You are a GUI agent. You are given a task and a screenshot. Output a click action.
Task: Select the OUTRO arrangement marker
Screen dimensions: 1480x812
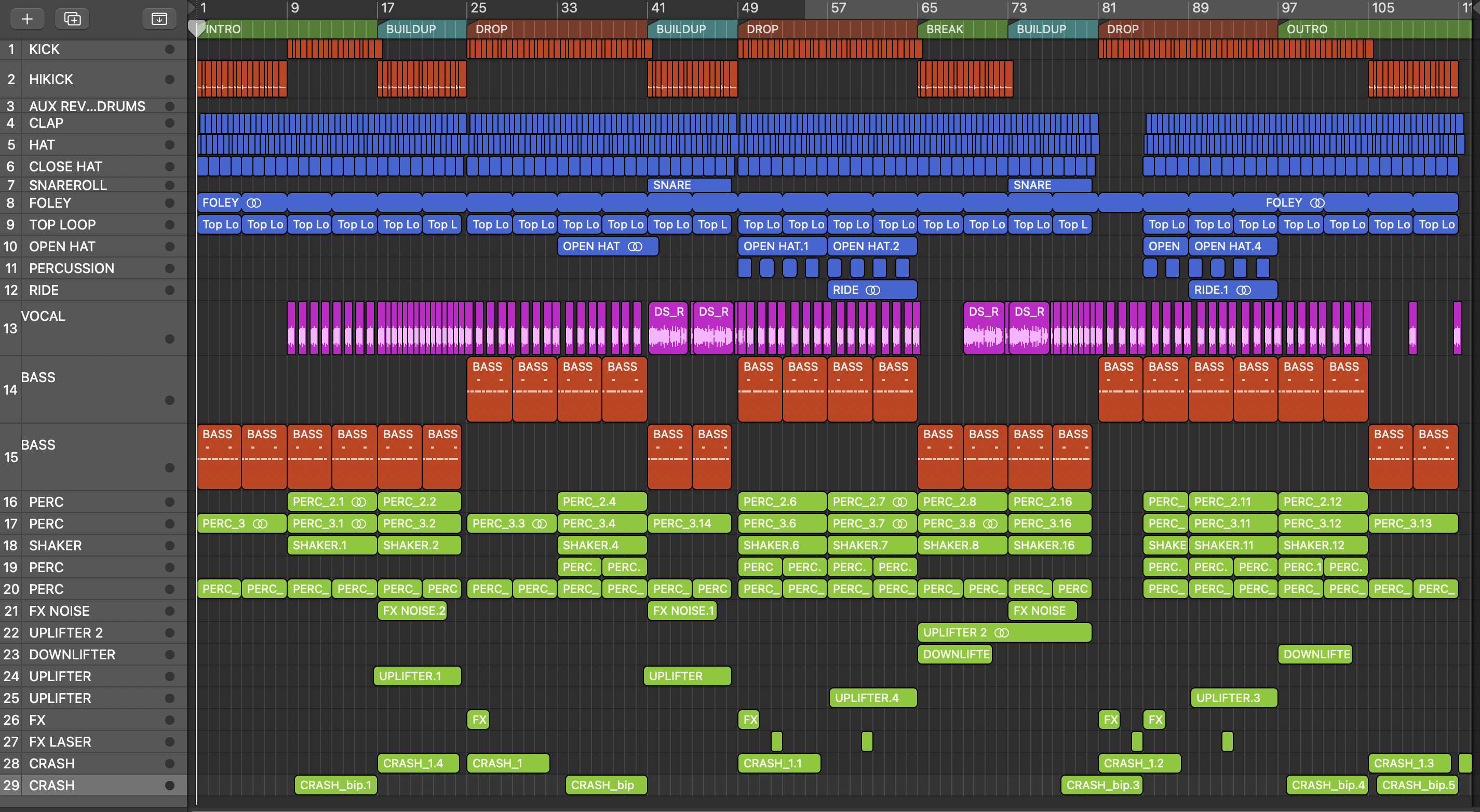coord(1375,29)
